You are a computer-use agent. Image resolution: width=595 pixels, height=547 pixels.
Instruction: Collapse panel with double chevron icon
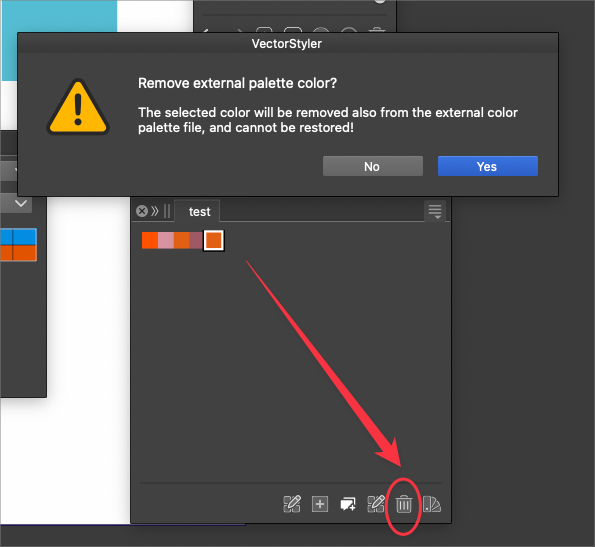click(155, 211)
